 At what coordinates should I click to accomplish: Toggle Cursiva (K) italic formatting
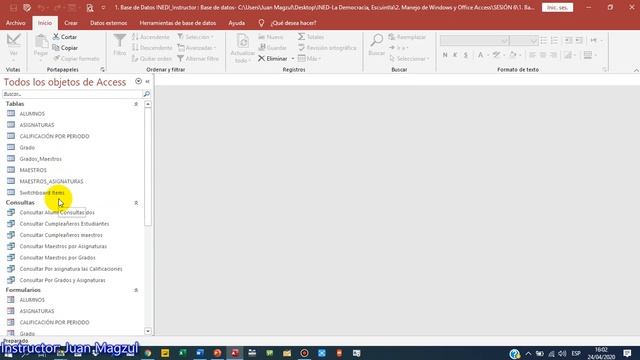[x=455, y=55]
